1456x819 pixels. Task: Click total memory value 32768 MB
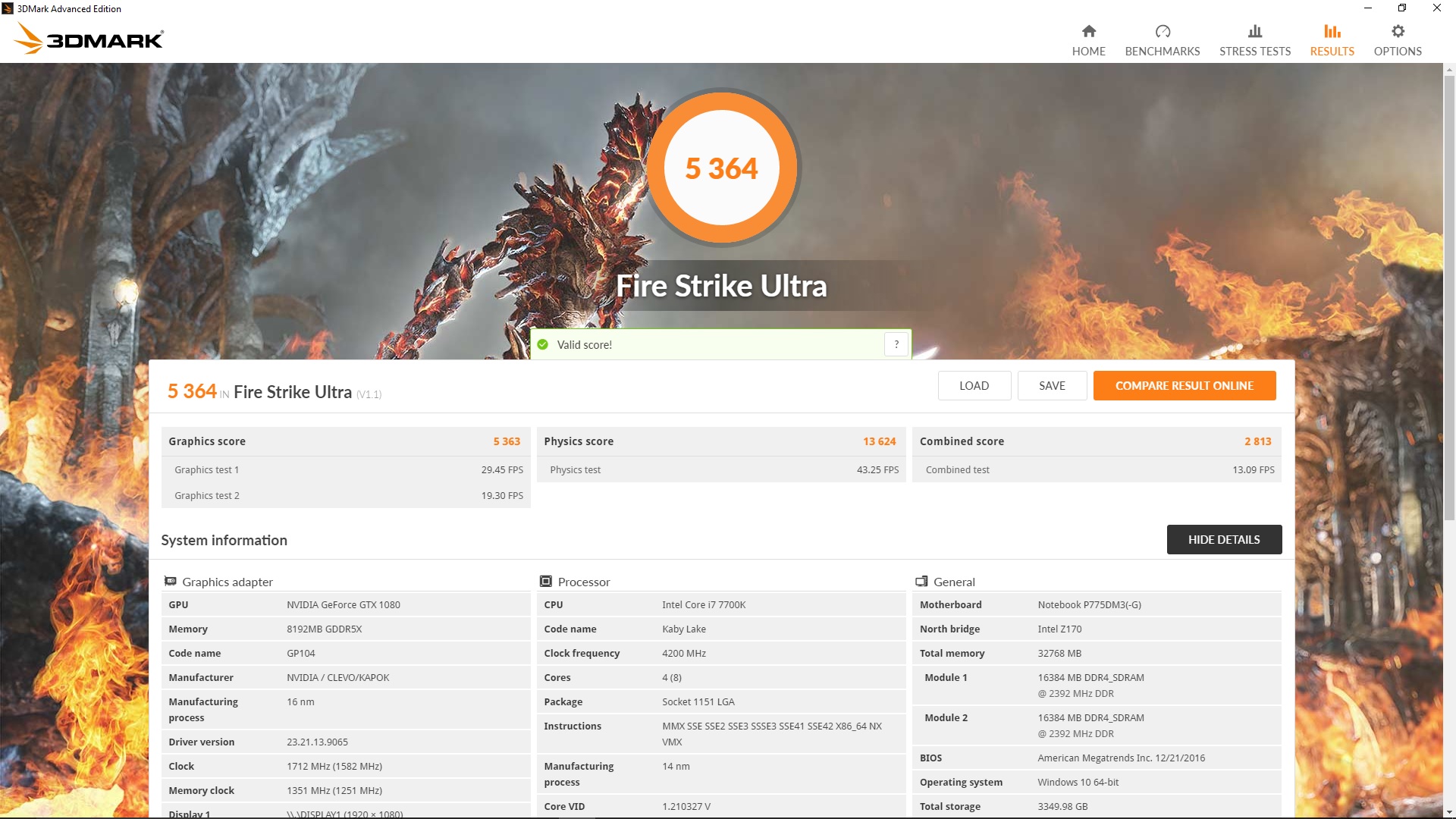1059,653
